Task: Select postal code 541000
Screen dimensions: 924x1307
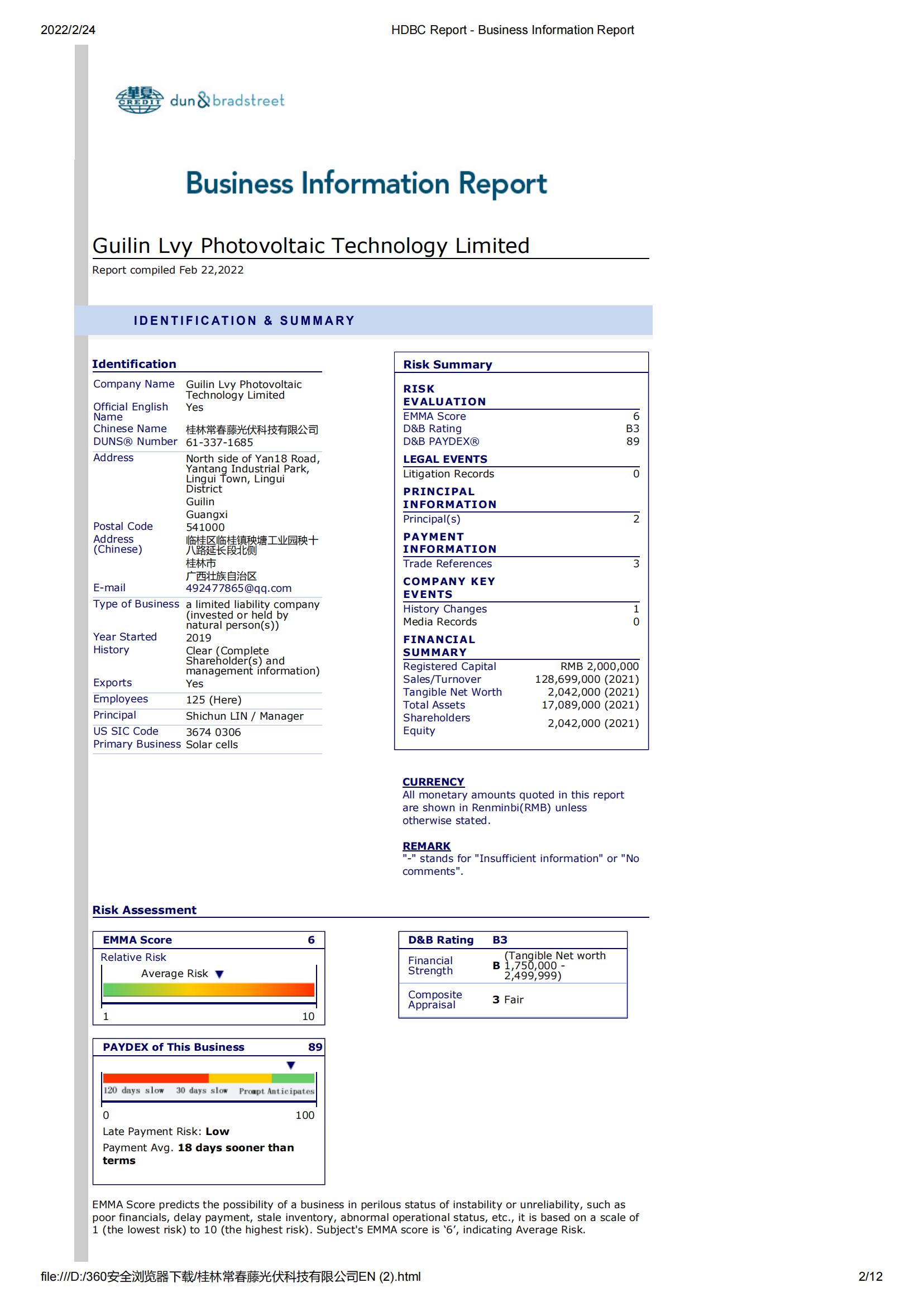Action: click(205, 527)
